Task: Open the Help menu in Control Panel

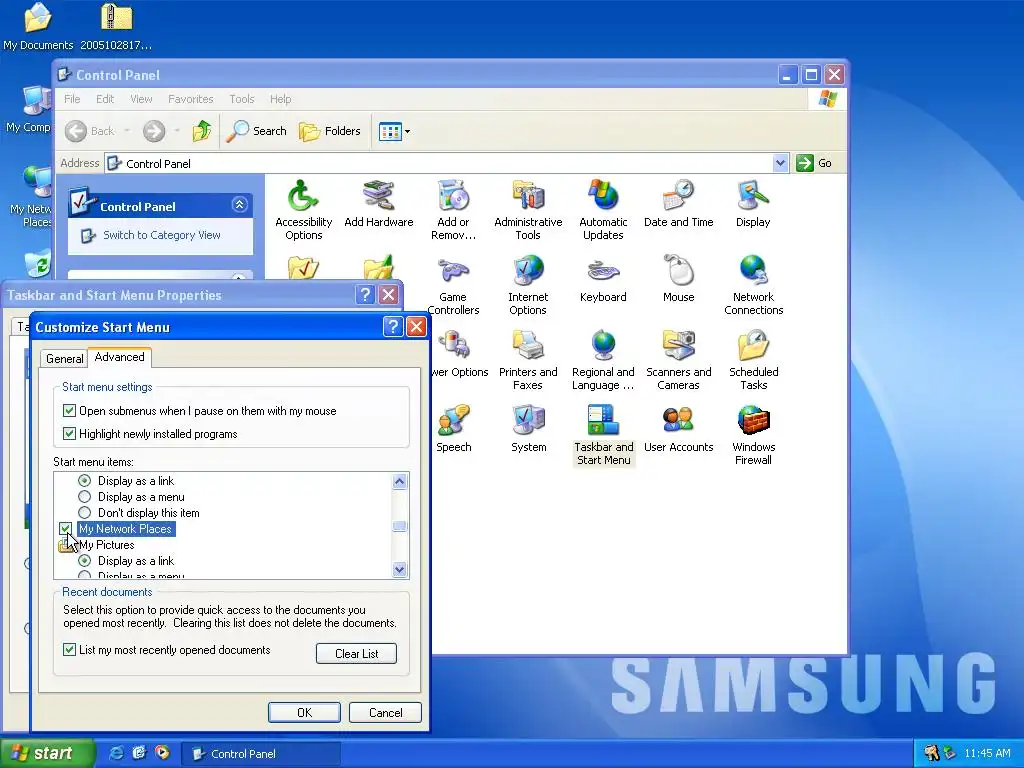Action: [x=280, y=99]
